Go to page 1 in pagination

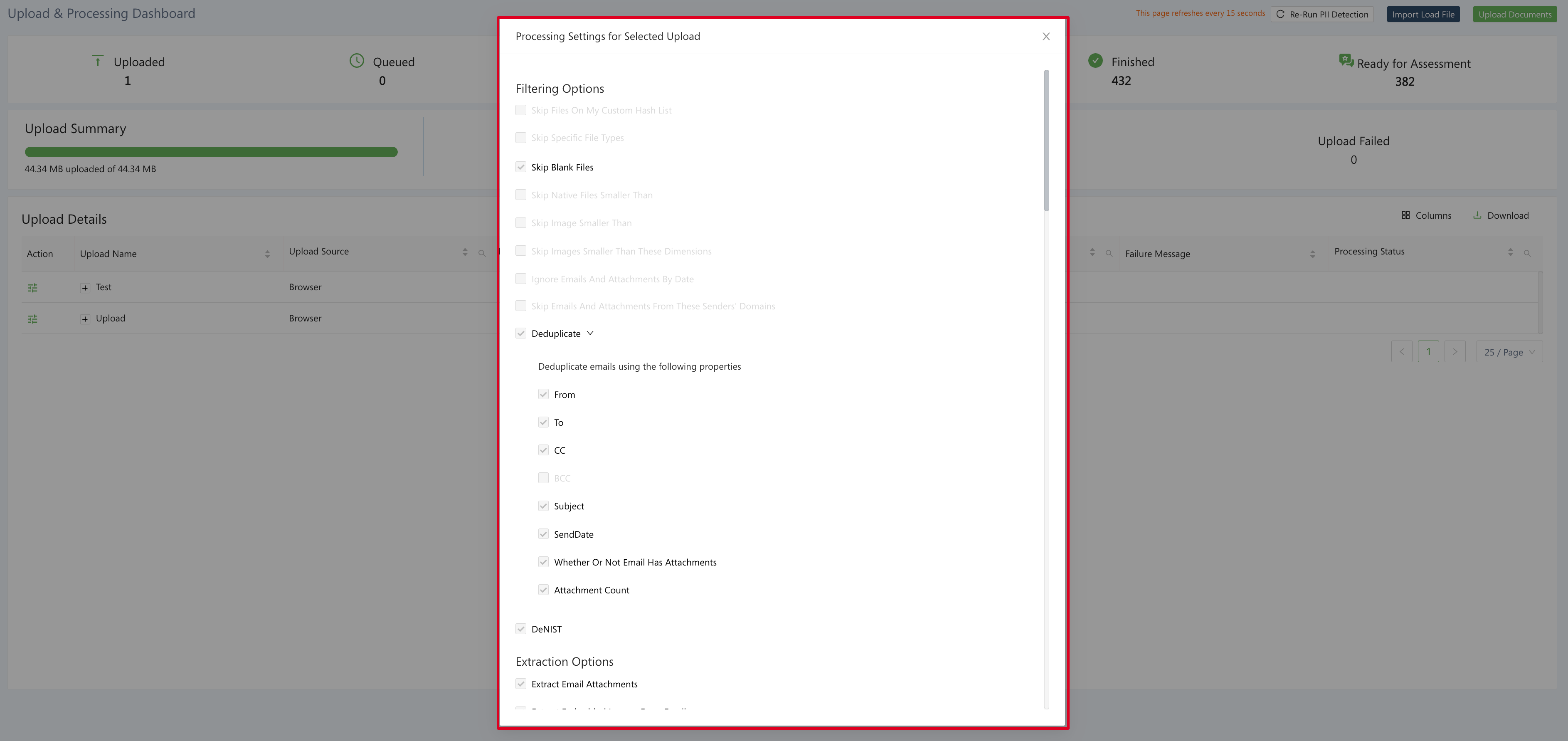coord(1428,352)
